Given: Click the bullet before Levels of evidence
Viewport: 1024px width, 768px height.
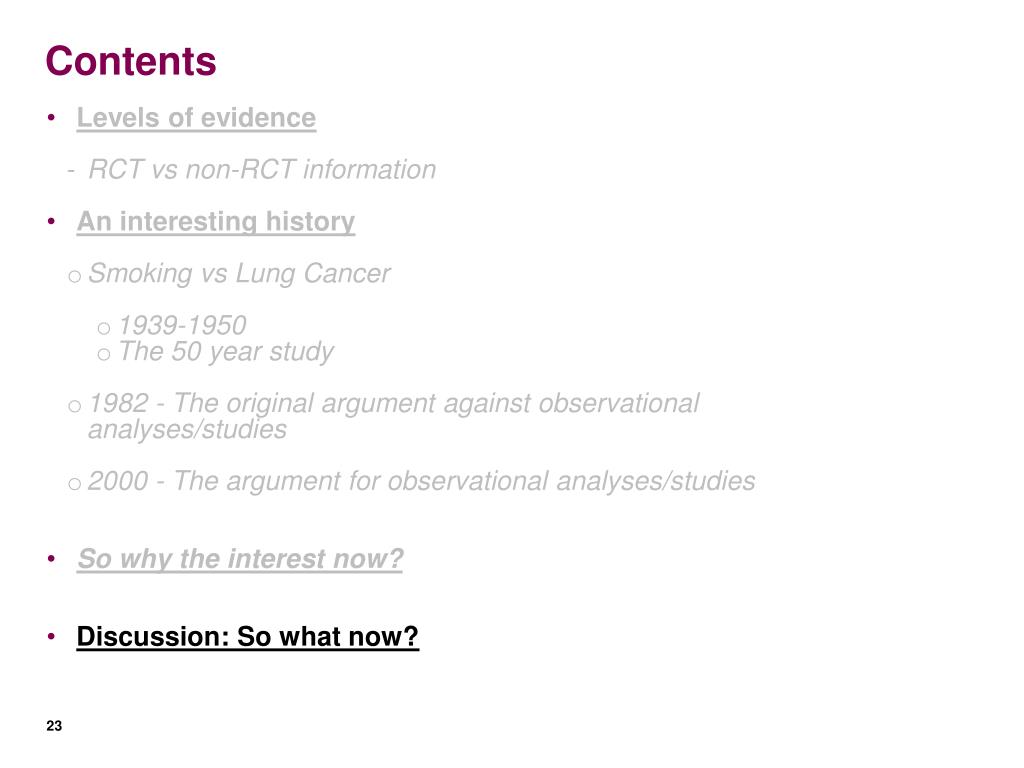Looking at the screenshot, I should click(52, 118).
